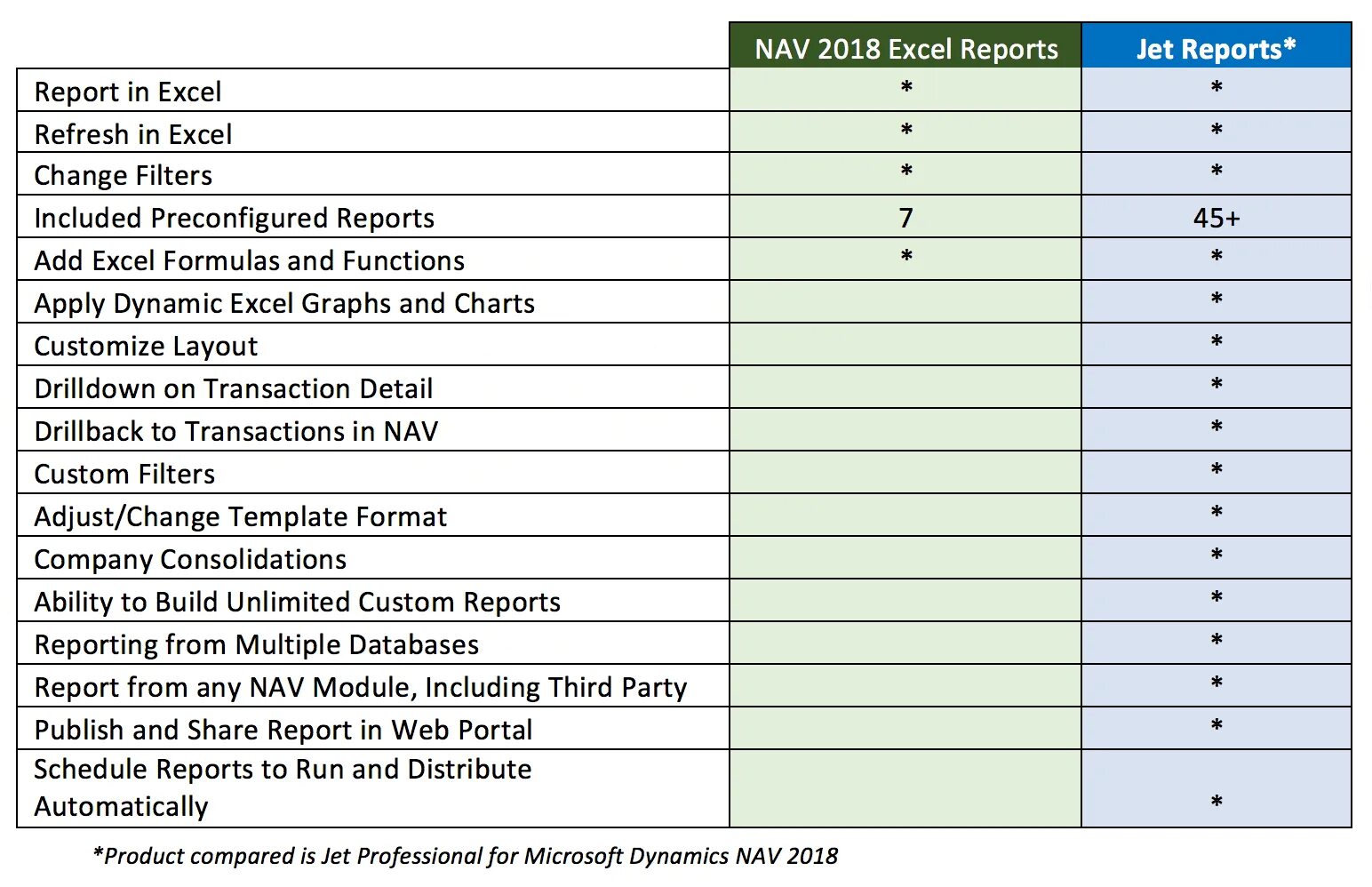Click the footnote about Jet Professional product
This screenshot has width=1372, height=887.
pyautogui.click(x=465, y=856)
